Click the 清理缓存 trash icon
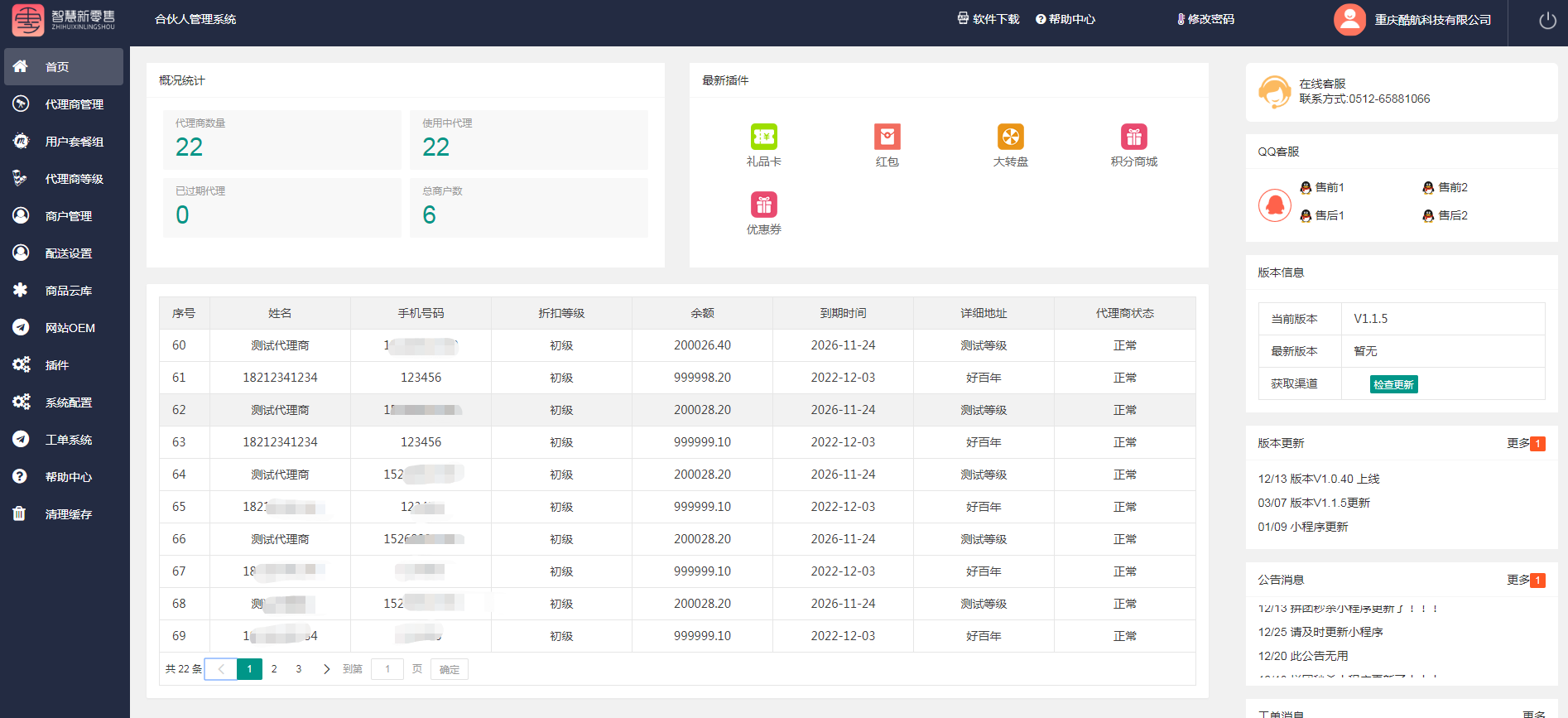 19,513
